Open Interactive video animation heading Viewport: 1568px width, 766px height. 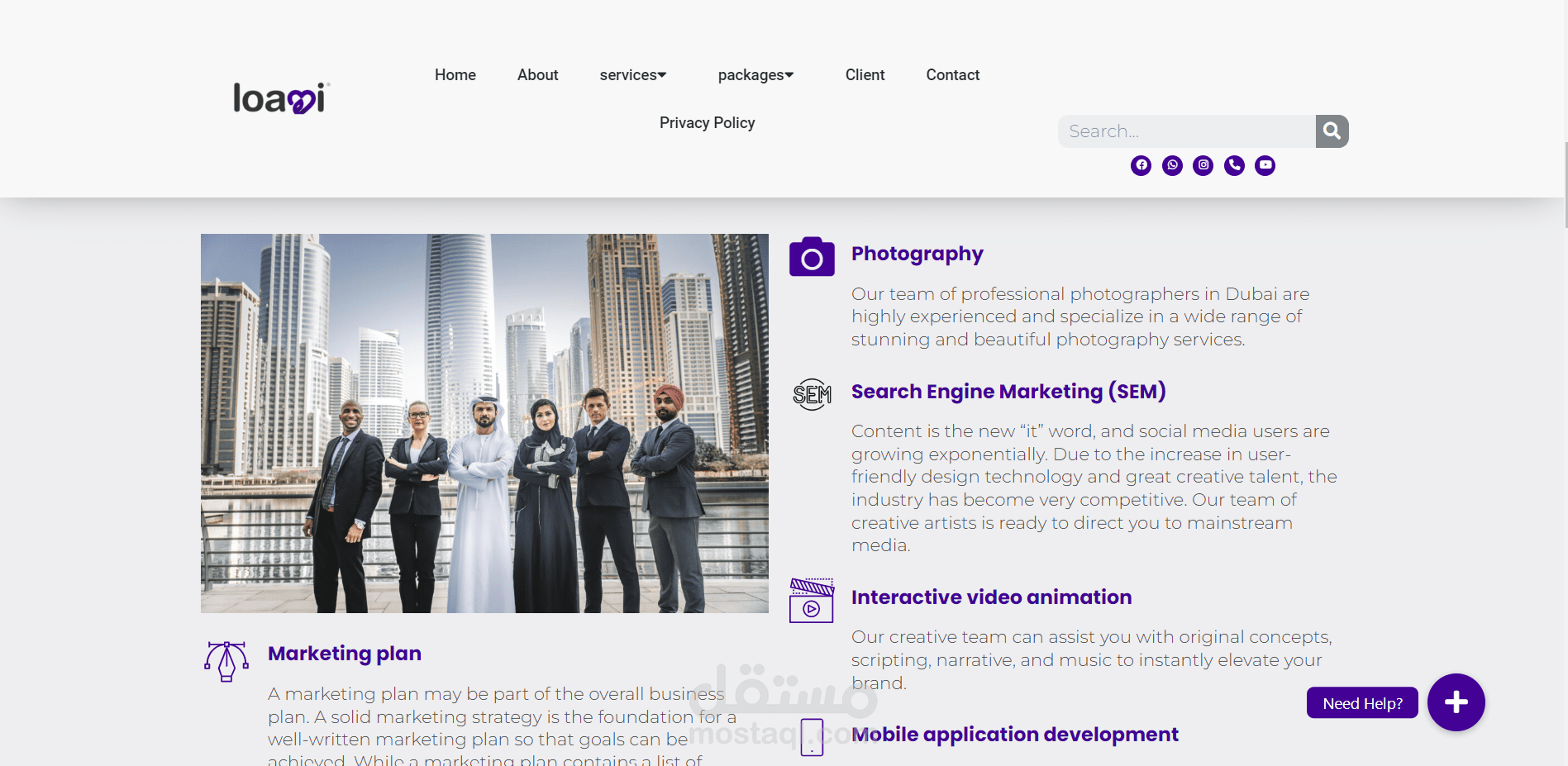(992, 597)
